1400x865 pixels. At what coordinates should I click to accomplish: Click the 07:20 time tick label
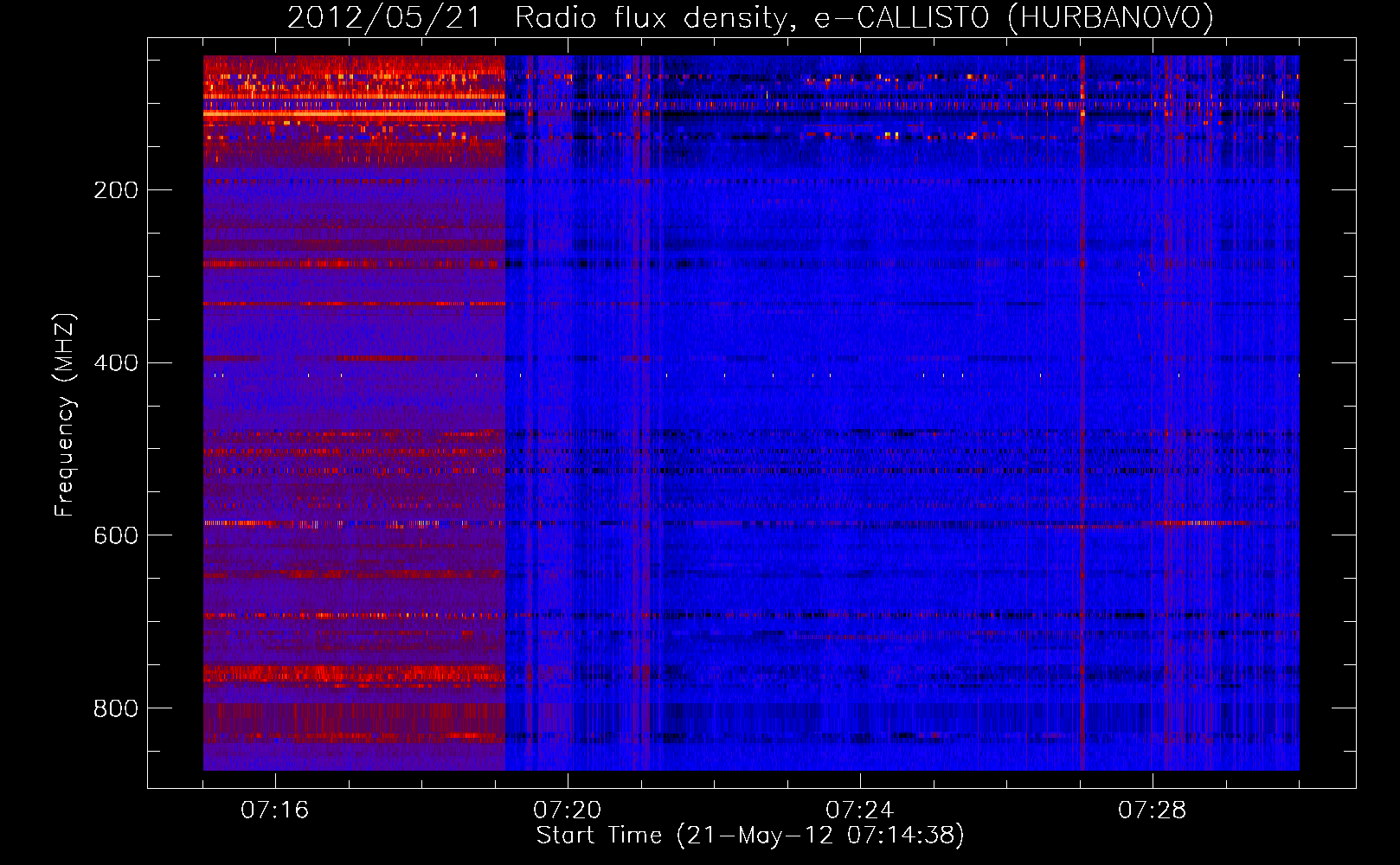568,811
